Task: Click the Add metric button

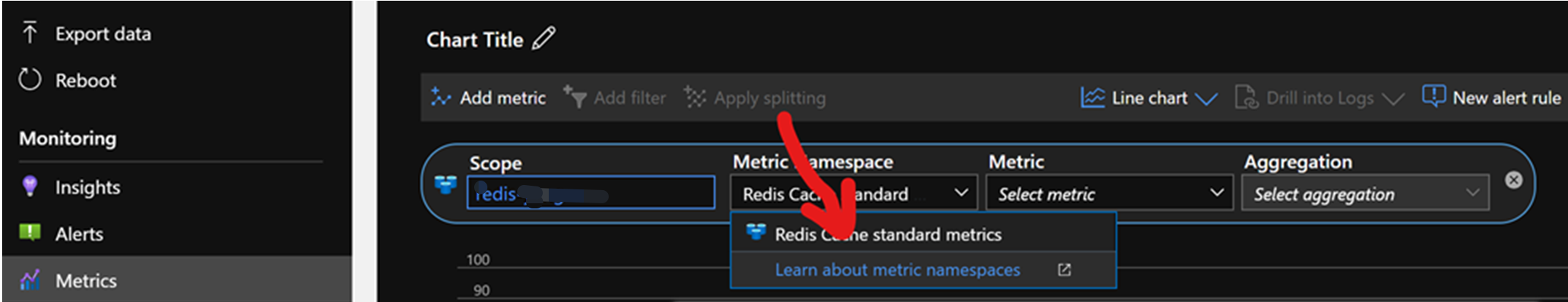Action: click(x=488, y=97)
